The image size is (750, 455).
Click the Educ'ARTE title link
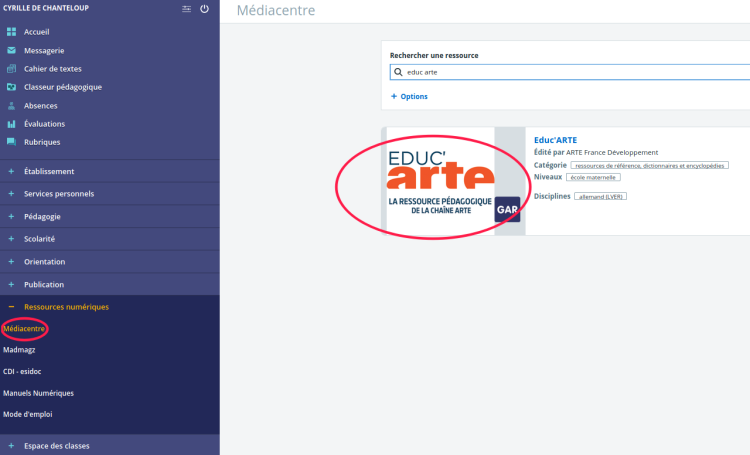(555, 140)
